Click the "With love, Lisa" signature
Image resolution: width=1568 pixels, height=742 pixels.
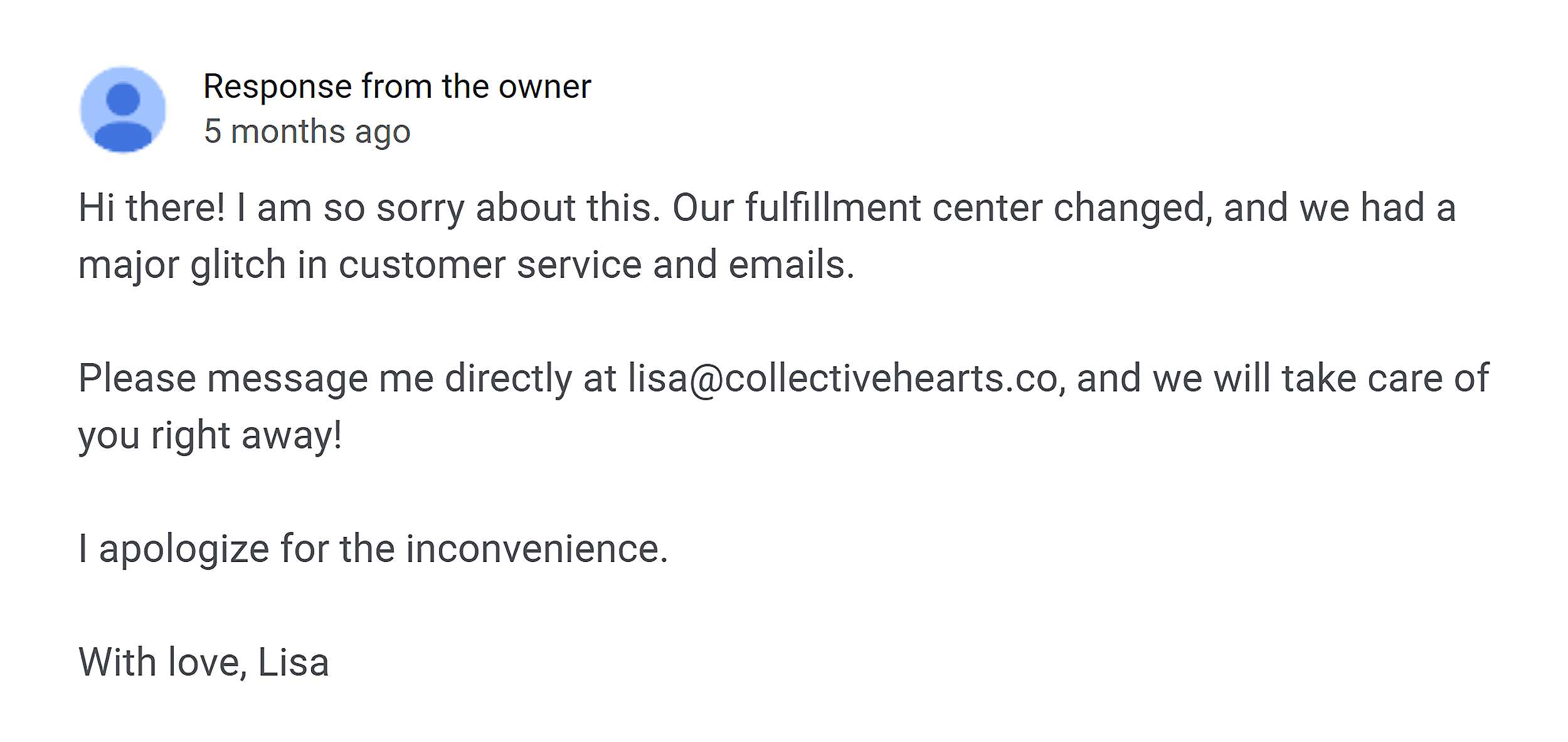click(203, 662)
